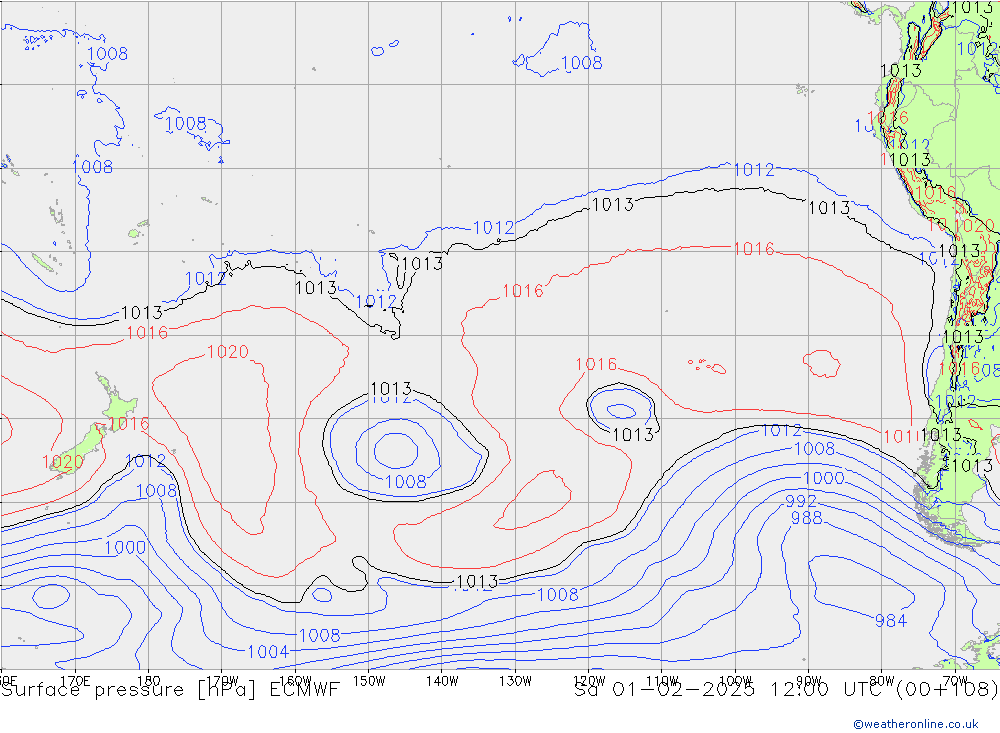Screen dimensions: 1000x733
Task: Click the 130W longitude axis label
Action: coord(516,680)
